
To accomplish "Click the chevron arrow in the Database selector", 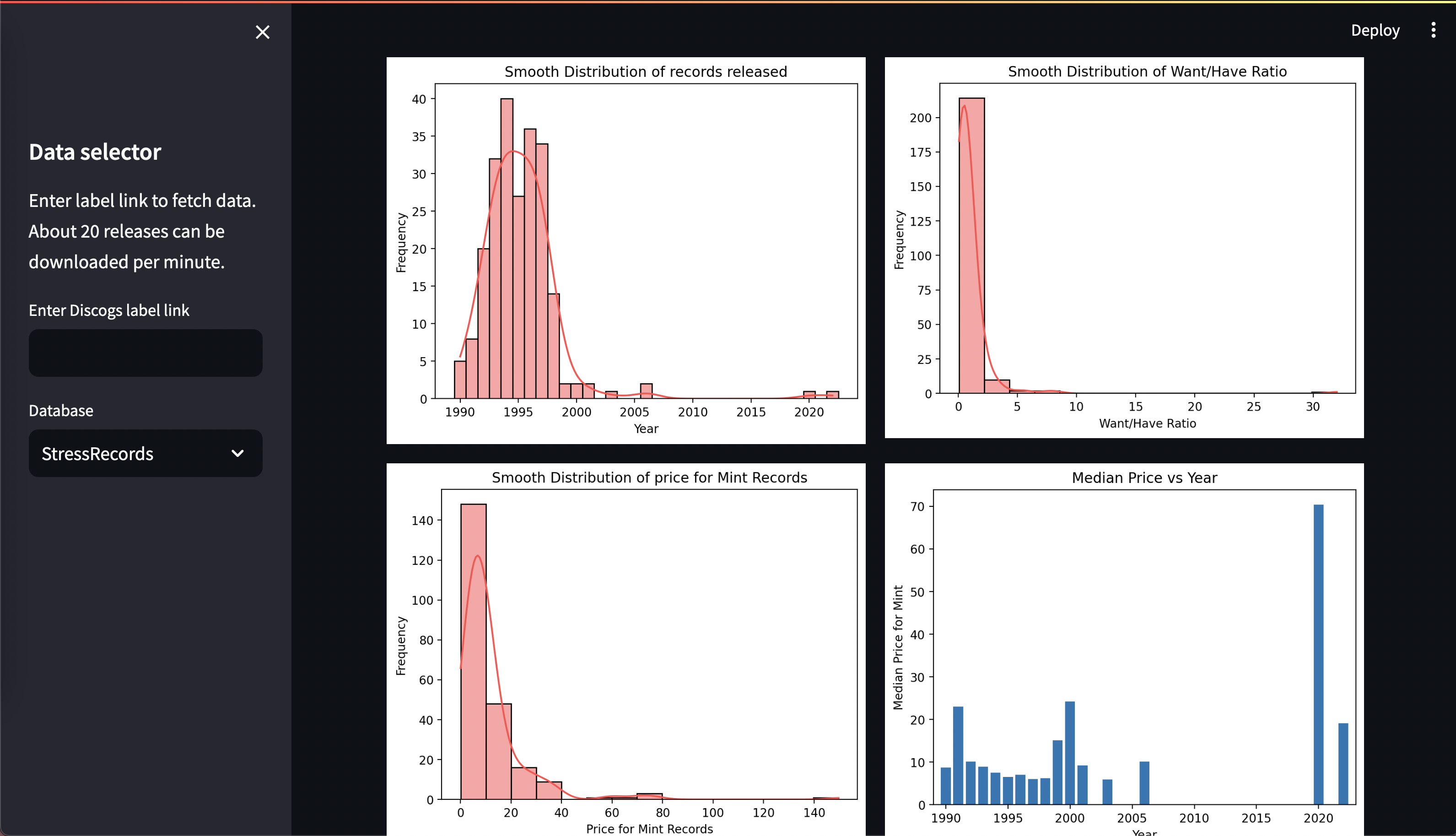I will click(237, 453).
